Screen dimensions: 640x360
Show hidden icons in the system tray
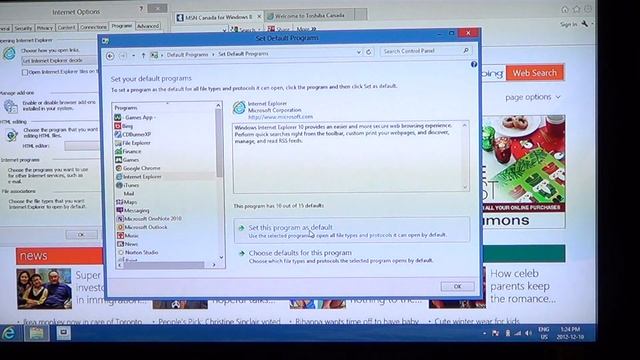coord(484,333)
